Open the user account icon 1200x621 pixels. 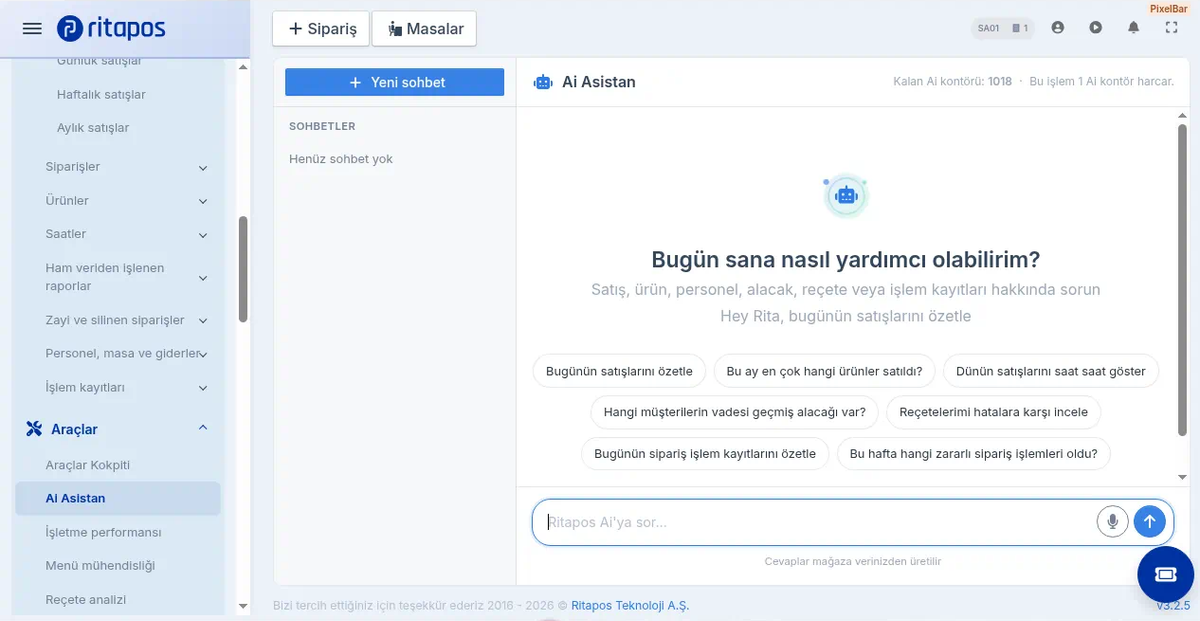click(x=1058, y=28)
